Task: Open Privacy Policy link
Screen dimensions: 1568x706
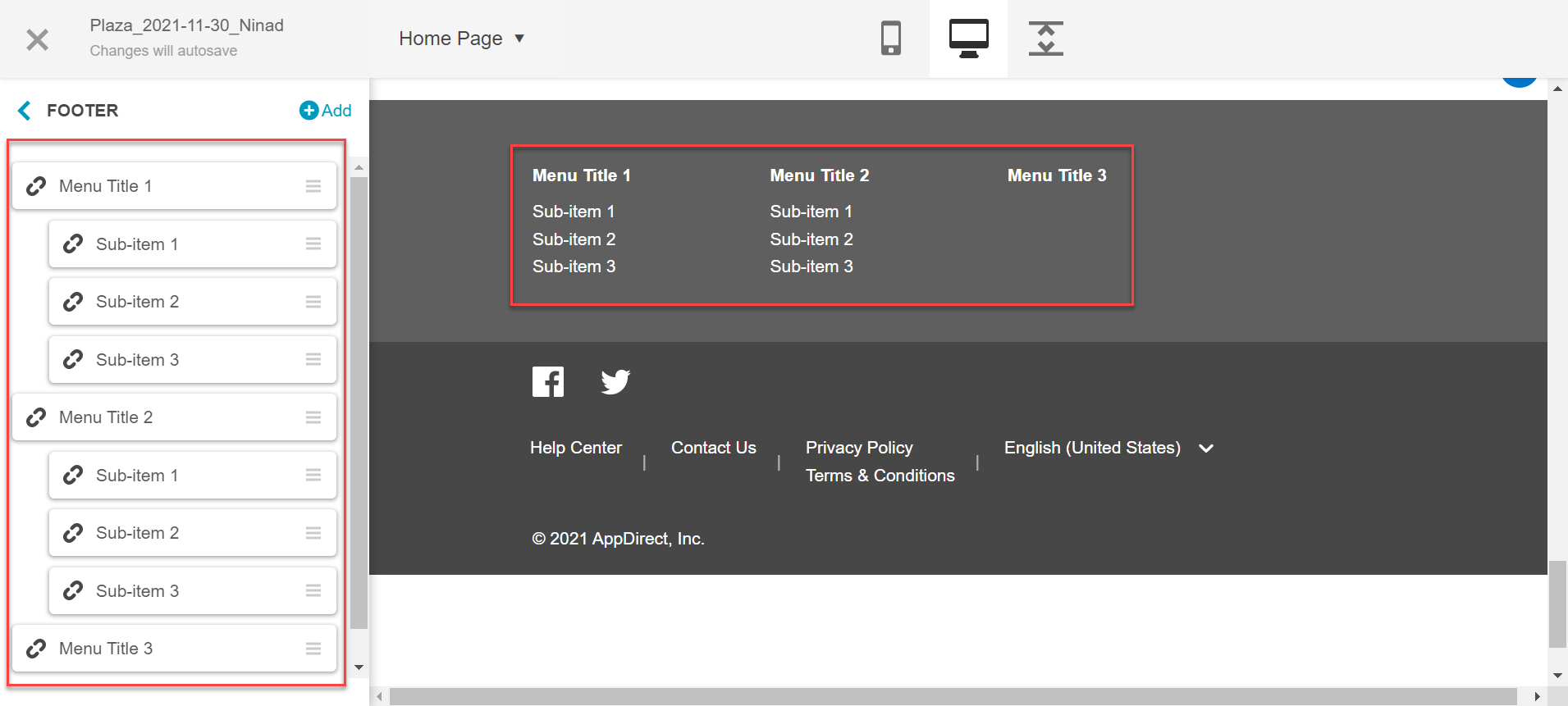Action: (x=859, y=448)
